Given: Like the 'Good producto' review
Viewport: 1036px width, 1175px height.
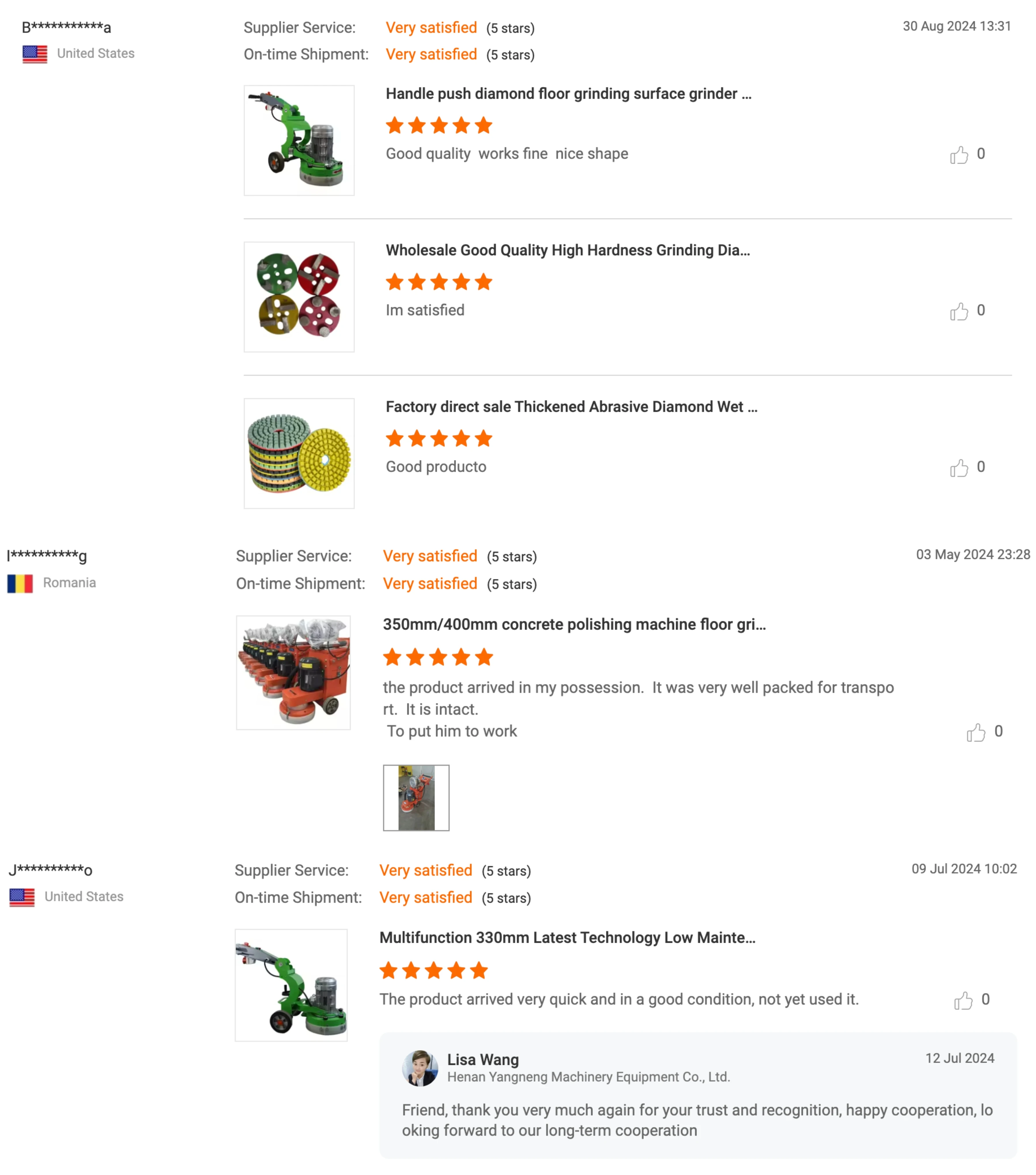Looking at the screenshot, I should pos(958,468).
